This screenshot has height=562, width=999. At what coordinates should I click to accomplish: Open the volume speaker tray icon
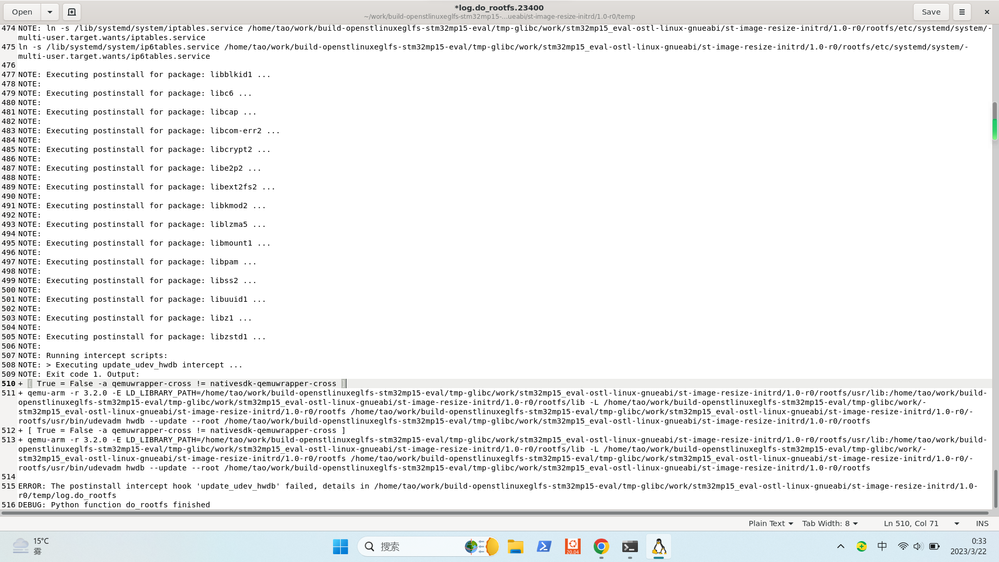[917, 546]
